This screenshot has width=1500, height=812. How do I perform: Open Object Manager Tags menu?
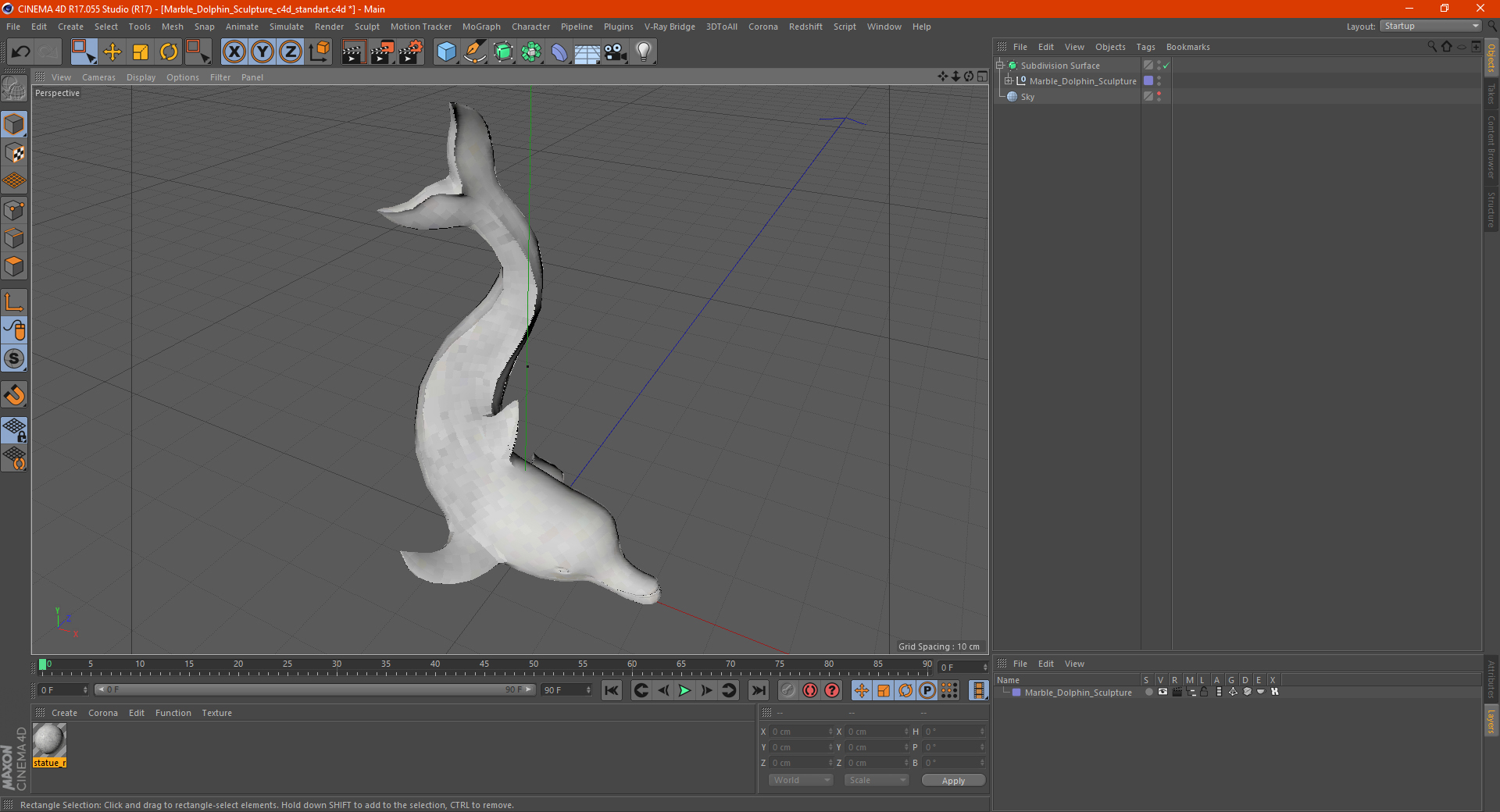[x=1145, y=47]
